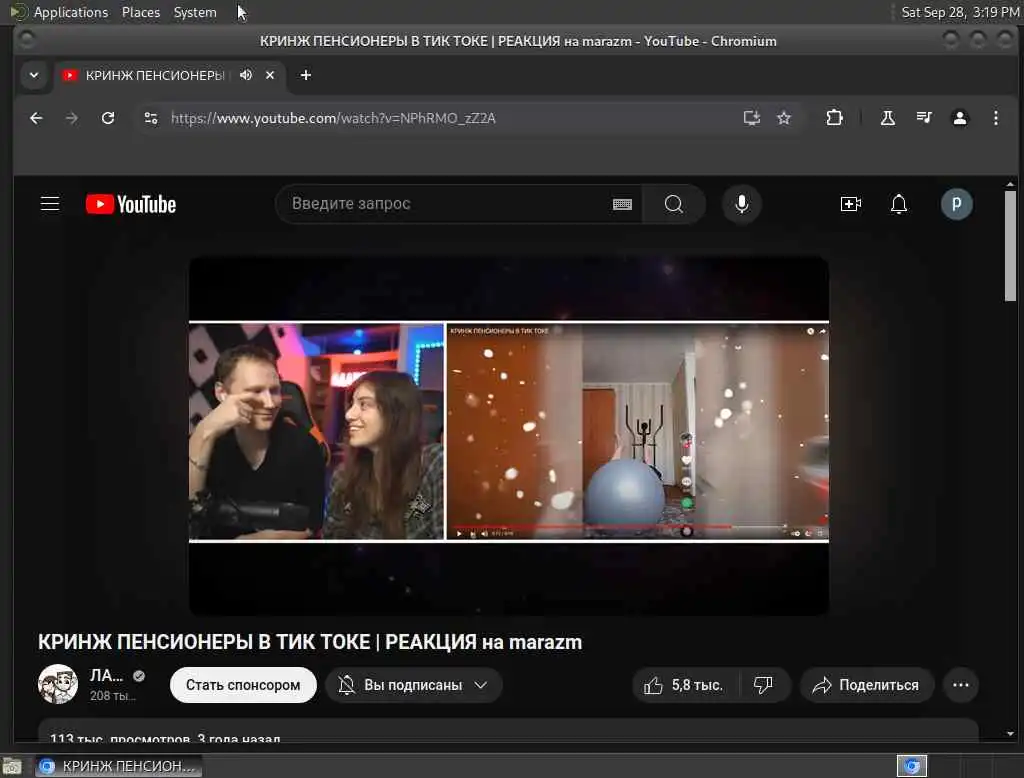
Task: Open Chrome Labs flask icon
Action: click(x=888, y=118)
